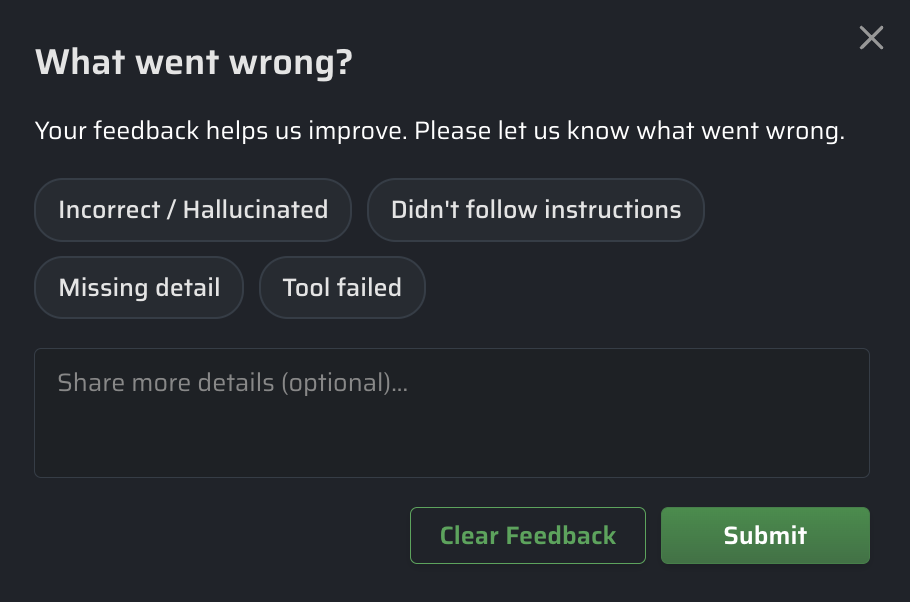The height and width of the screenshot is (602, 910).
Task: Click the X icon in the dialog corner
Action: pos(871,38)
